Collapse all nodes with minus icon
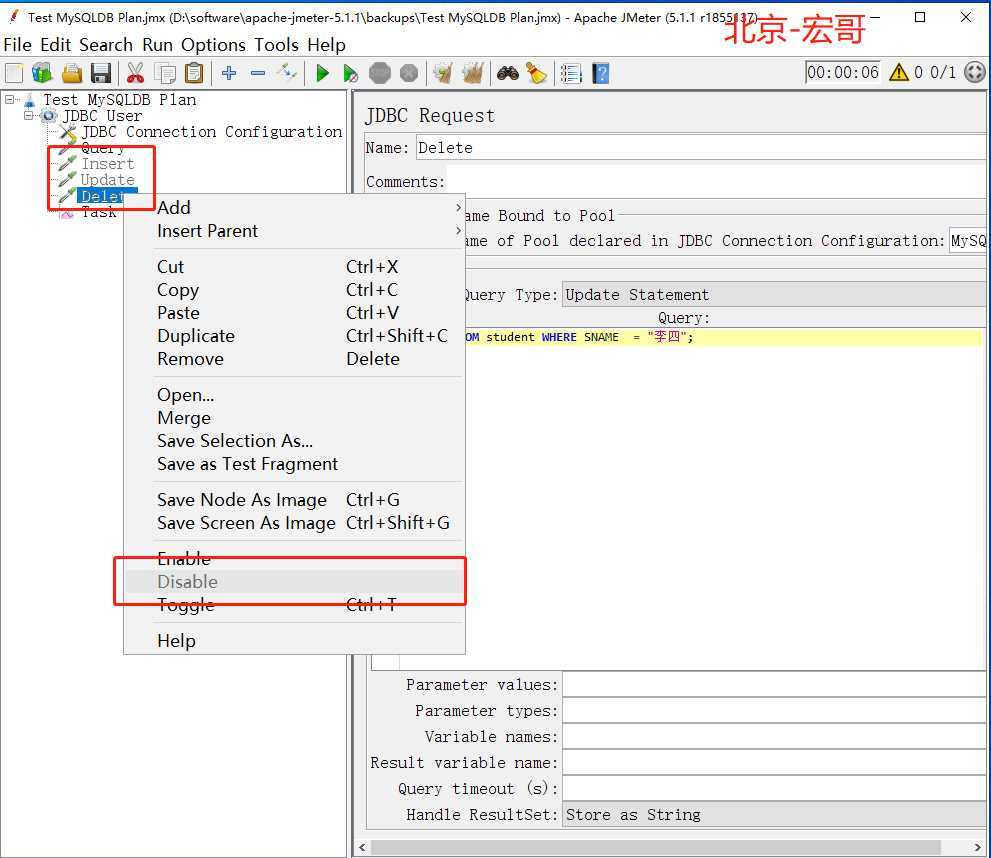This screenshot has height=858, width=991. coord(258,73)
